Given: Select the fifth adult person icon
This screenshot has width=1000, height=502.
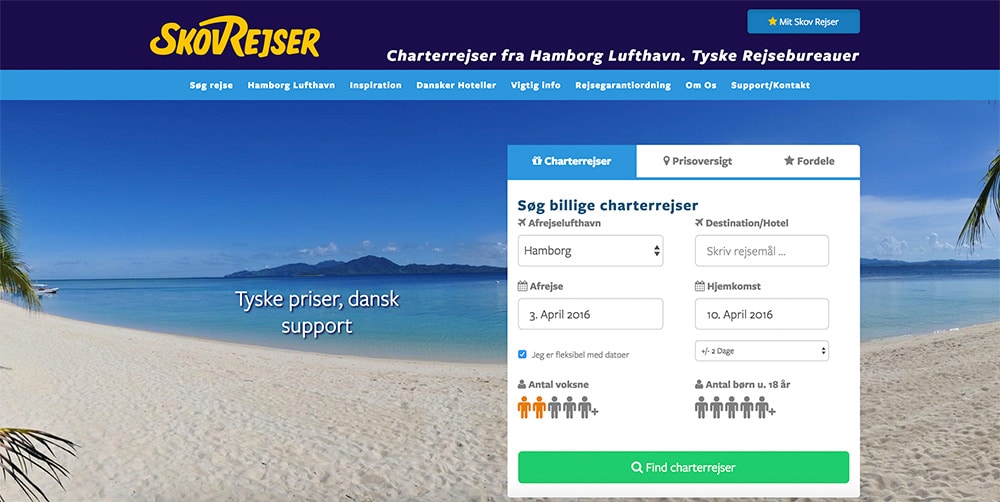Looking at the screenshot, I should click(585, 407).
